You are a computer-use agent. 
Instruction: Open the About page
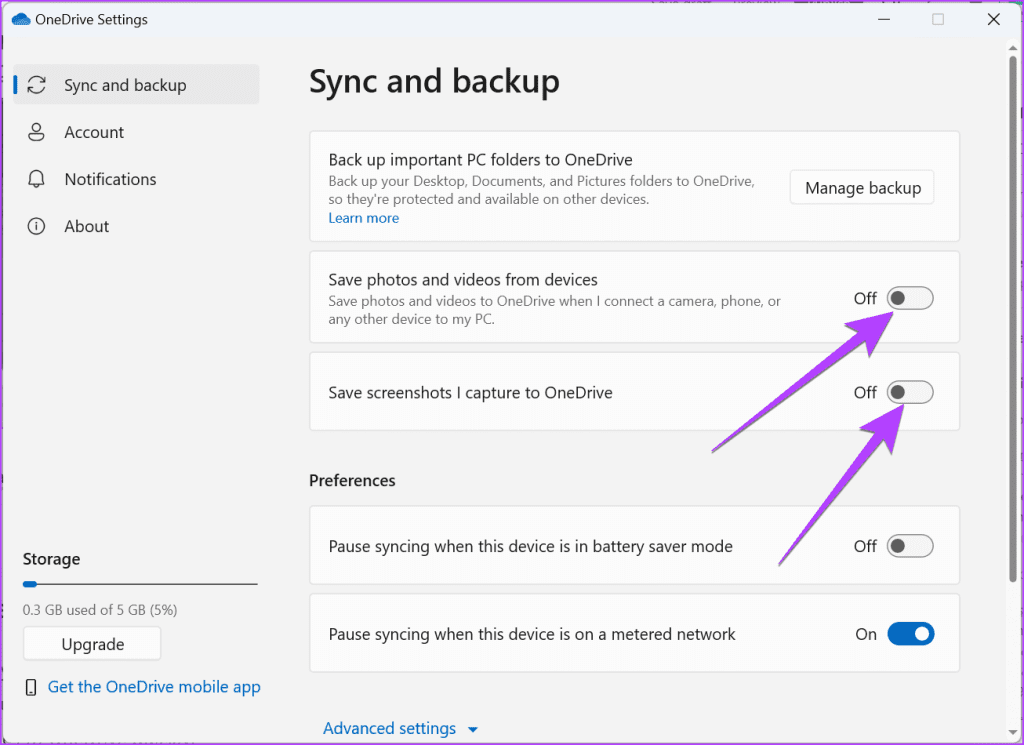[87, 226]
